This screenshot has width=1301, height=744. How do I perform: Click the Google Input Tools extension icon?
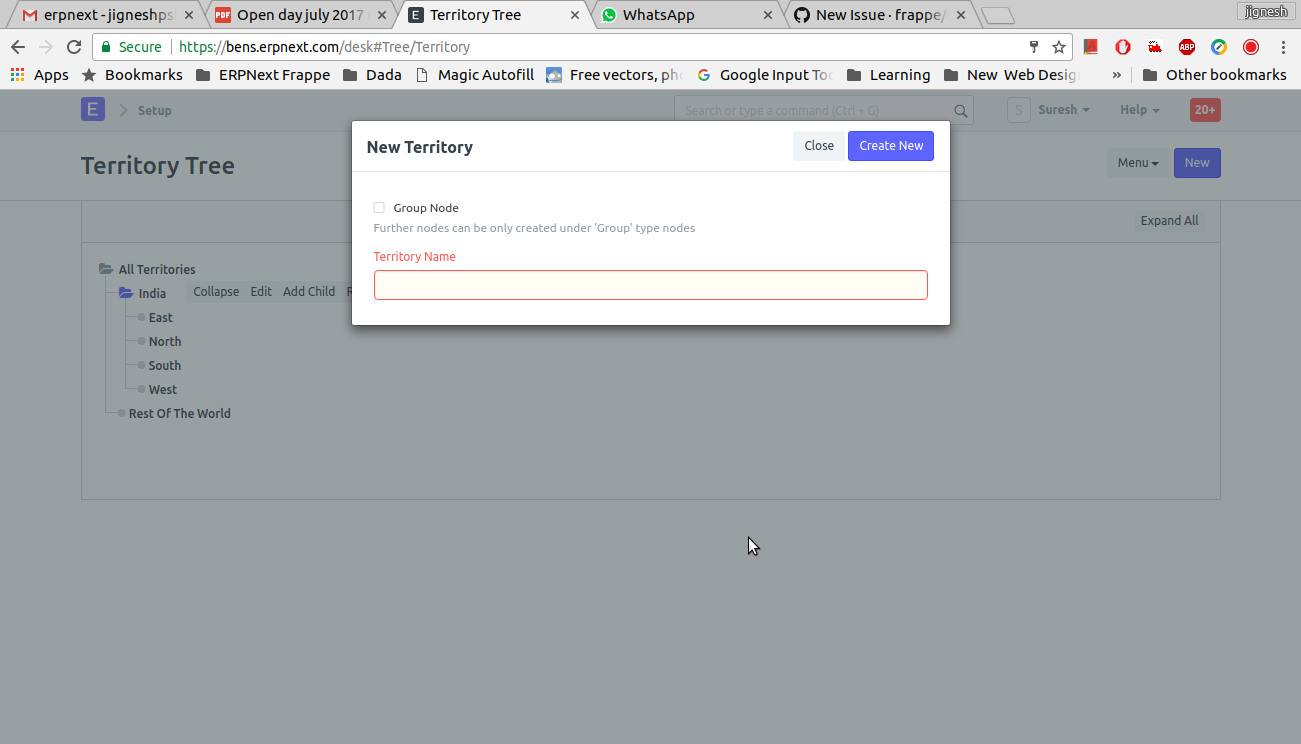coord(1219,46)
